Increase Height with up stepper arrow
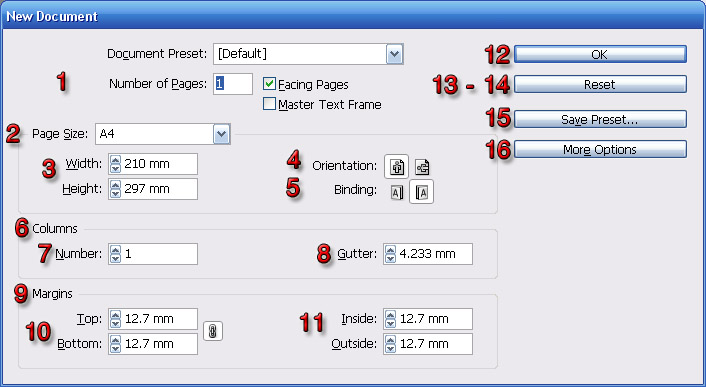The width and height of the screenshot is (706, 387). pyautogui.click(x=115, y=184)
